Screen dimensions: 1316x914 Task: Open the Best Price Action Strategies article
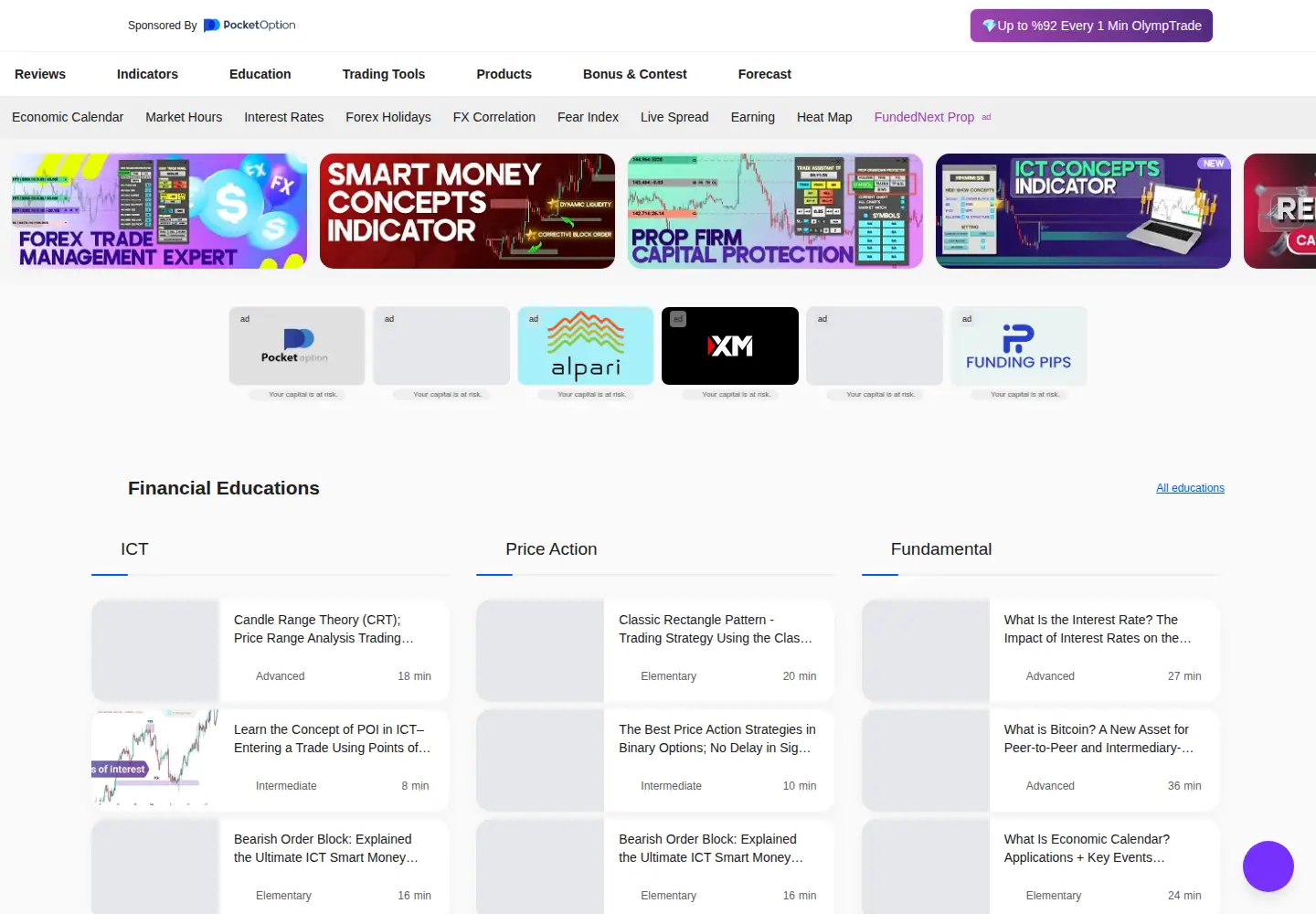pyautogui.click(x=655, y=760)
